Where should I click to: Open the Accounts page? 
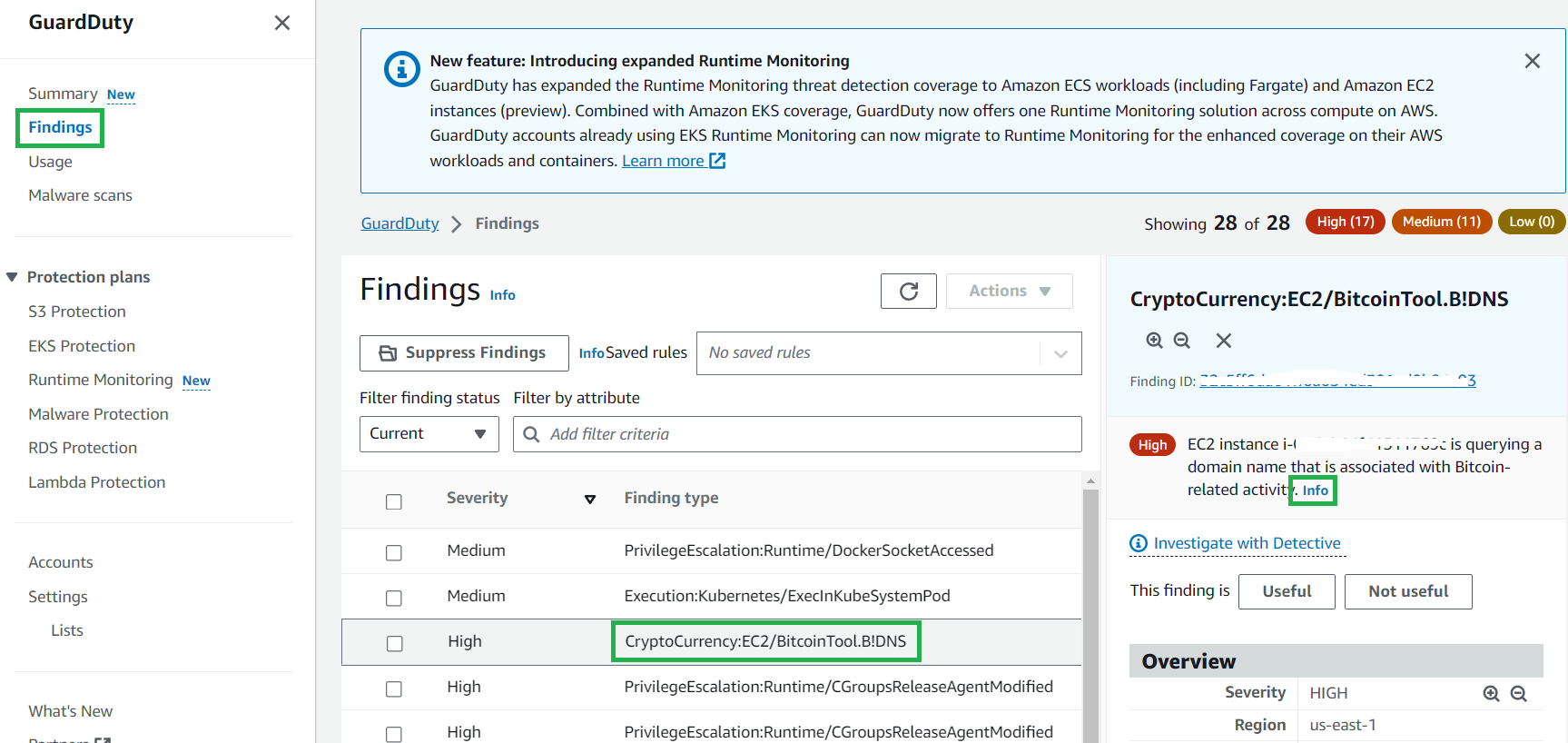(x=61, y=562)
